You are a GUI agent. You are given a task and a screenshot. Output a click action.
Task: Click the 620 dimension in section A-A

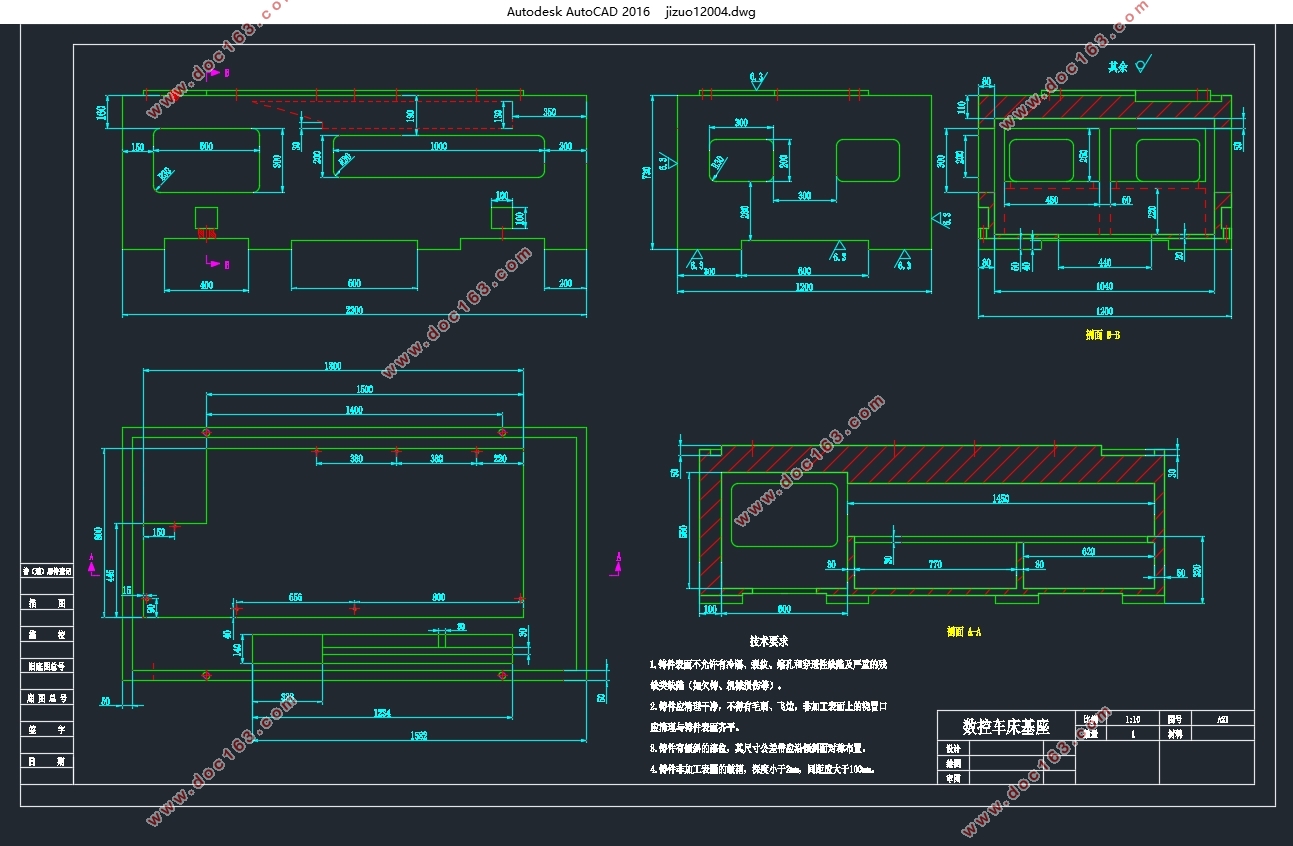coord(1088,551)
